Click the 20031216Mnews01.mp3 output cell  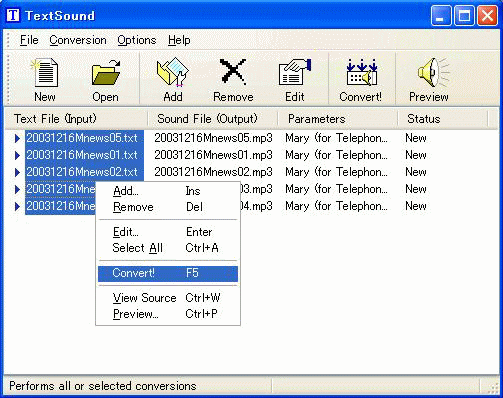point(213,155)
